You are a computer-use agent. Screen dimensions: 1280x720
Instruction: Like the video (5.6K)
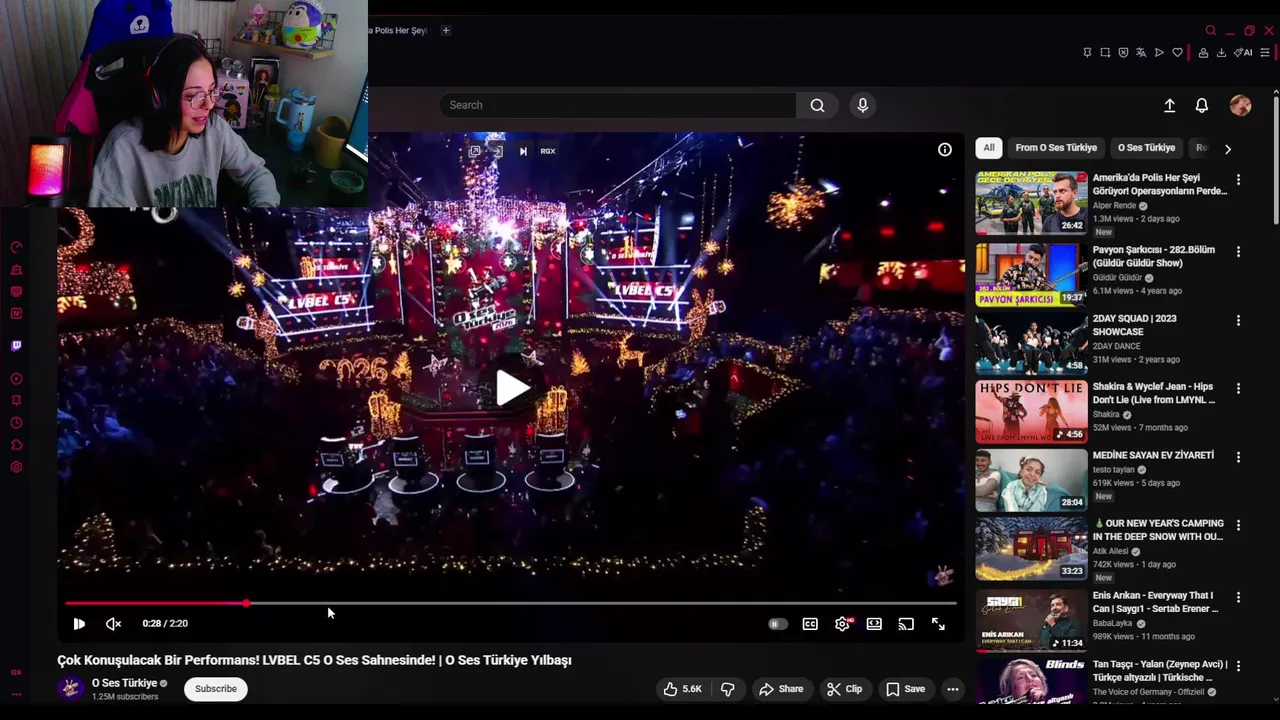(682, 689)
